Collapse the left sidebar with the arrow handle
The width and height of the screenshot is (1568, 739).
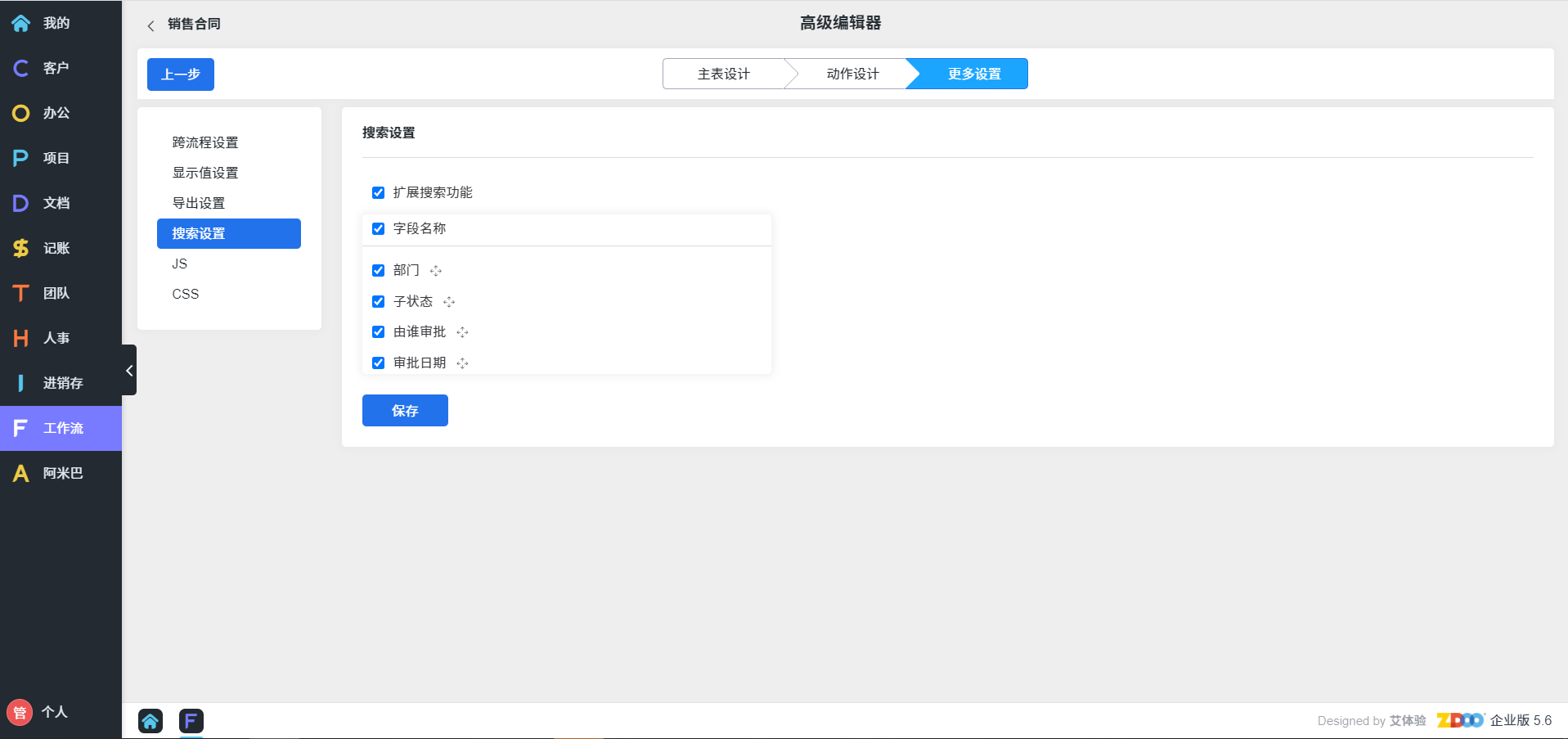click(x=129, y=371)
